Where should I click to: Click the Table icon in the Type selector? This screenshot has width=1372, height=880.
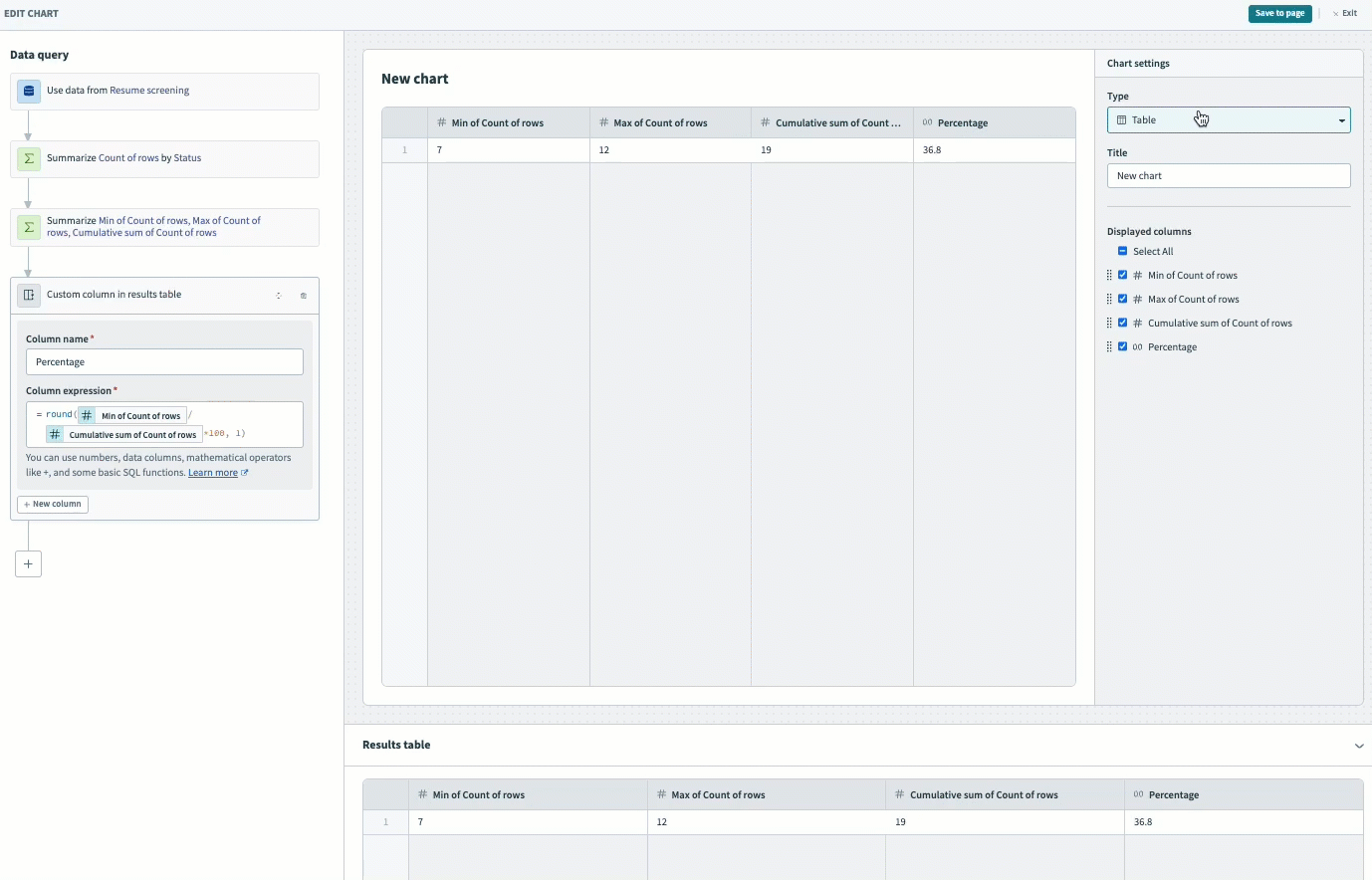[1121, 119]
